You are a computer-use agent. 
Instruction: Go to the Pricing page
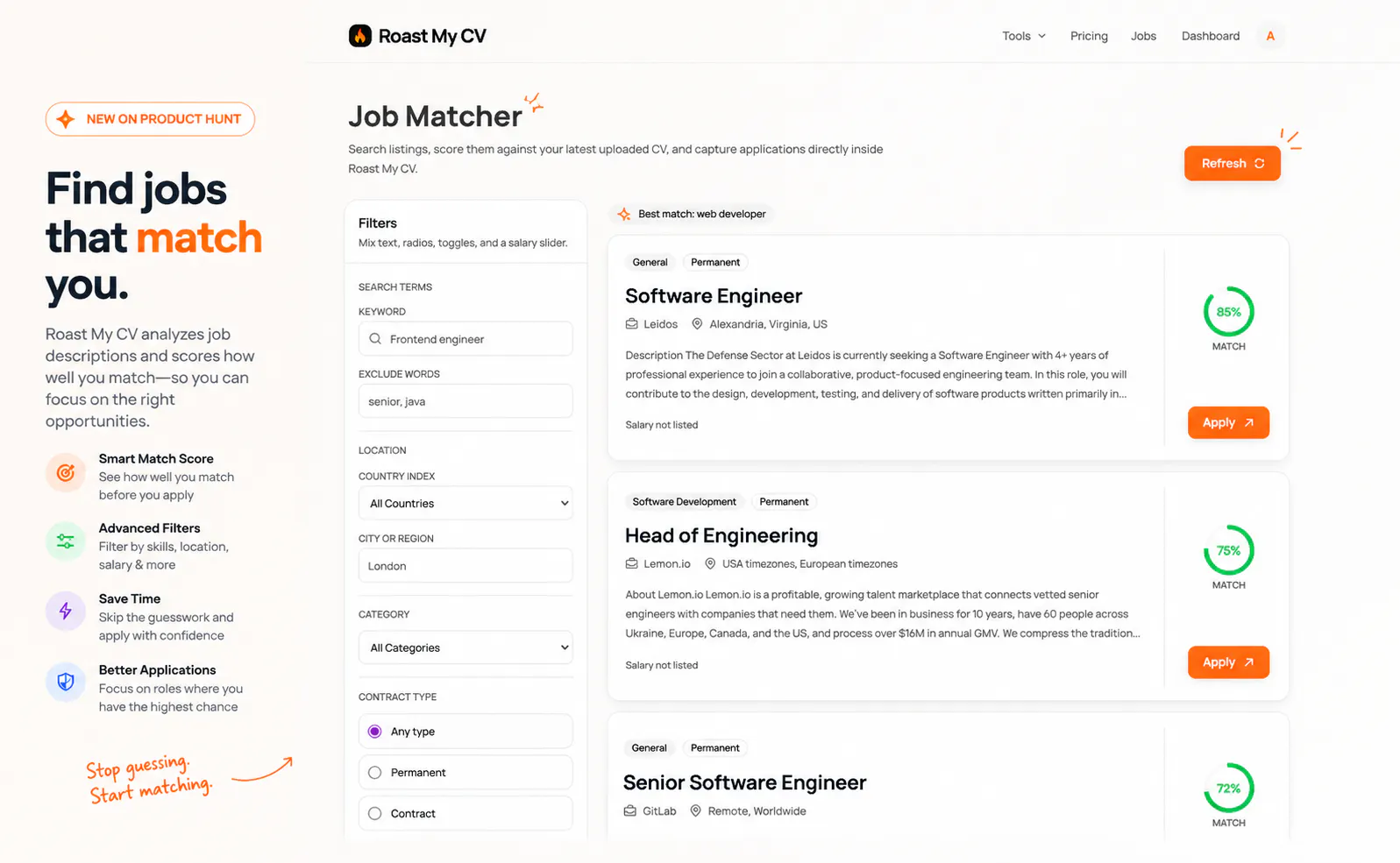(1089, 36)
